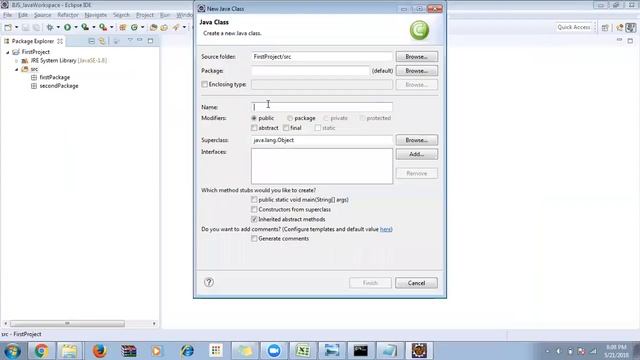Minimize the Package Explorer view

point(140,40)
